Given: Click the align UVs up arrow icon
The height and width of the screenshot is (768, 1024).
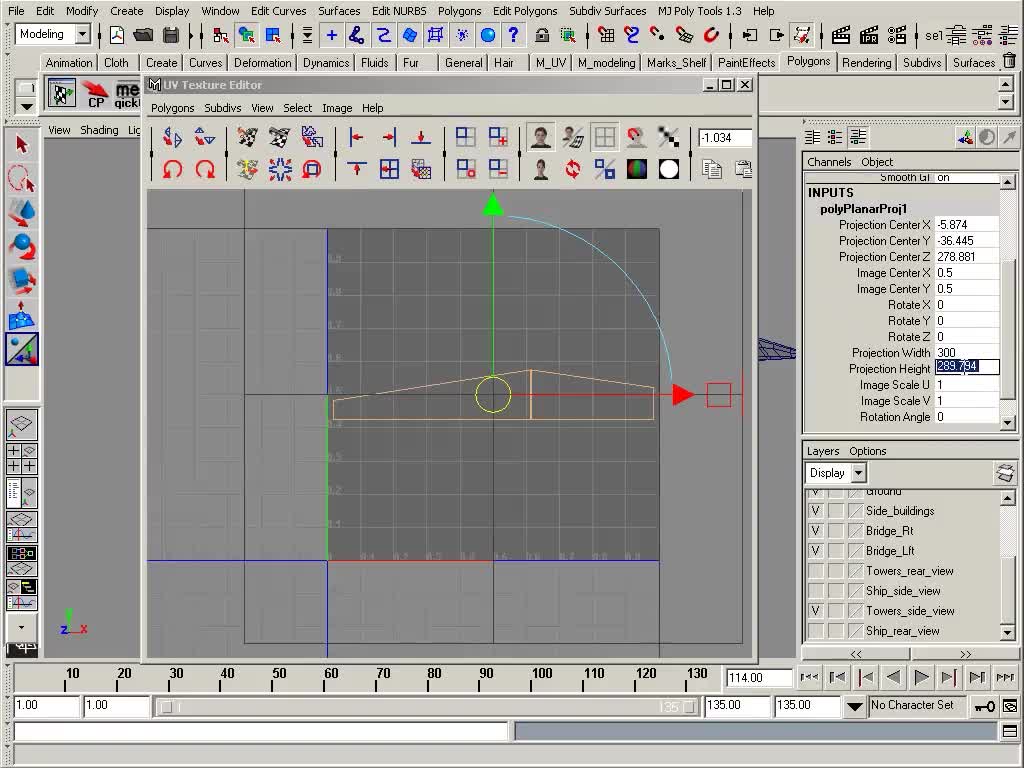Looking at the screenshot, I should click(x=357, y=169).
